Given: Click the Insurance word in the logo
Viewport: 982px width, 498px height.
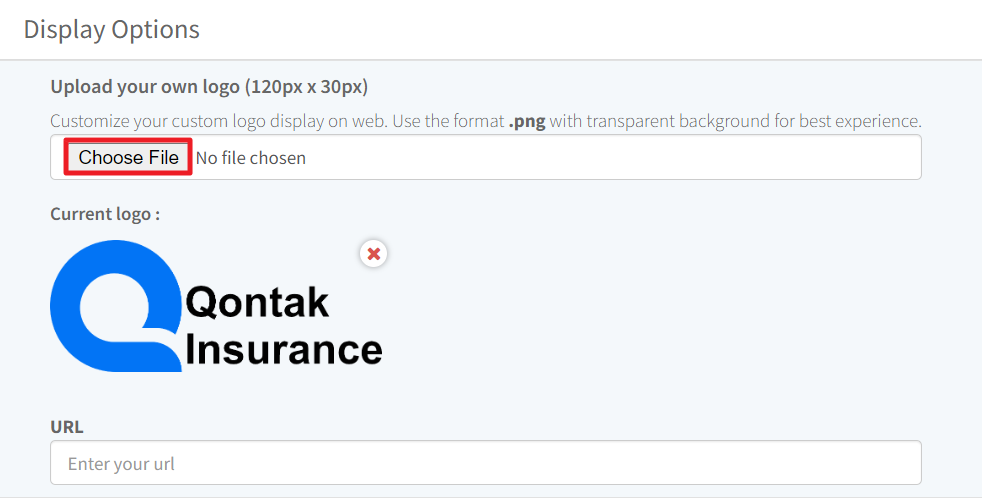Looking at the screenshot, I should pyautogui.click(x=284, y=350).
